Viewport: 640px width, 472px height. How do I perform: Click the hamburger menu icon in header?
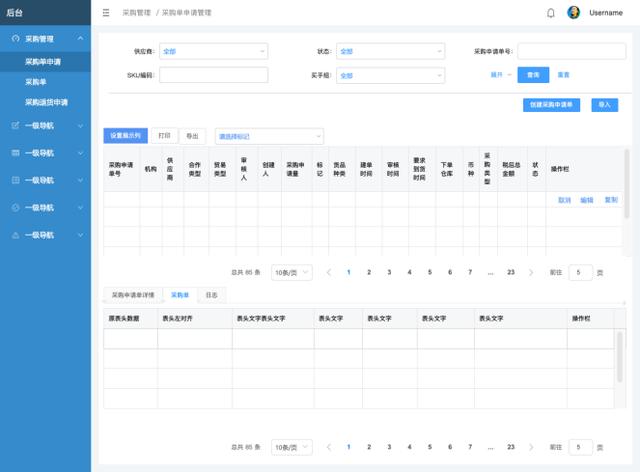click(106, 13)
